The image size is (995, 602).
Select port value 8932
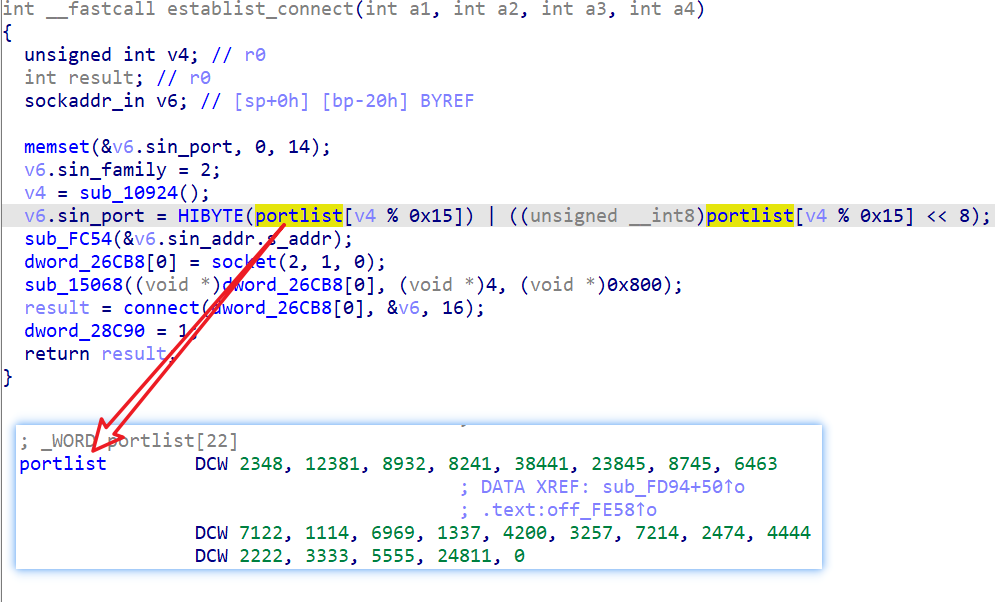404,464
